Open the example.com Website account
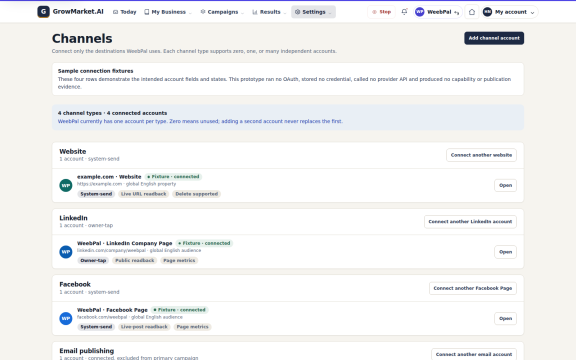 click(505, 185)
